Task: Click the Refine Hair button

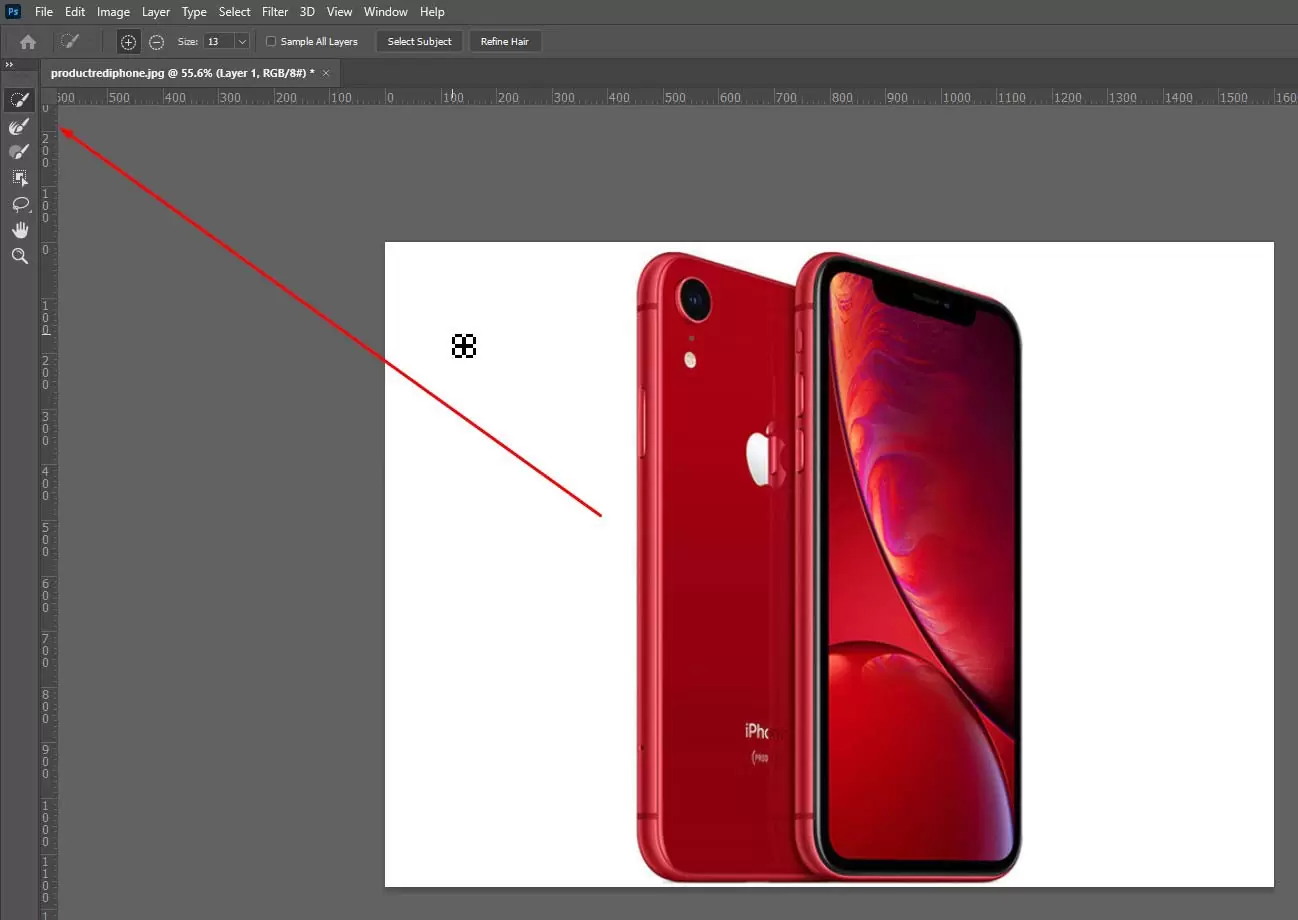Action: point(505,42)
